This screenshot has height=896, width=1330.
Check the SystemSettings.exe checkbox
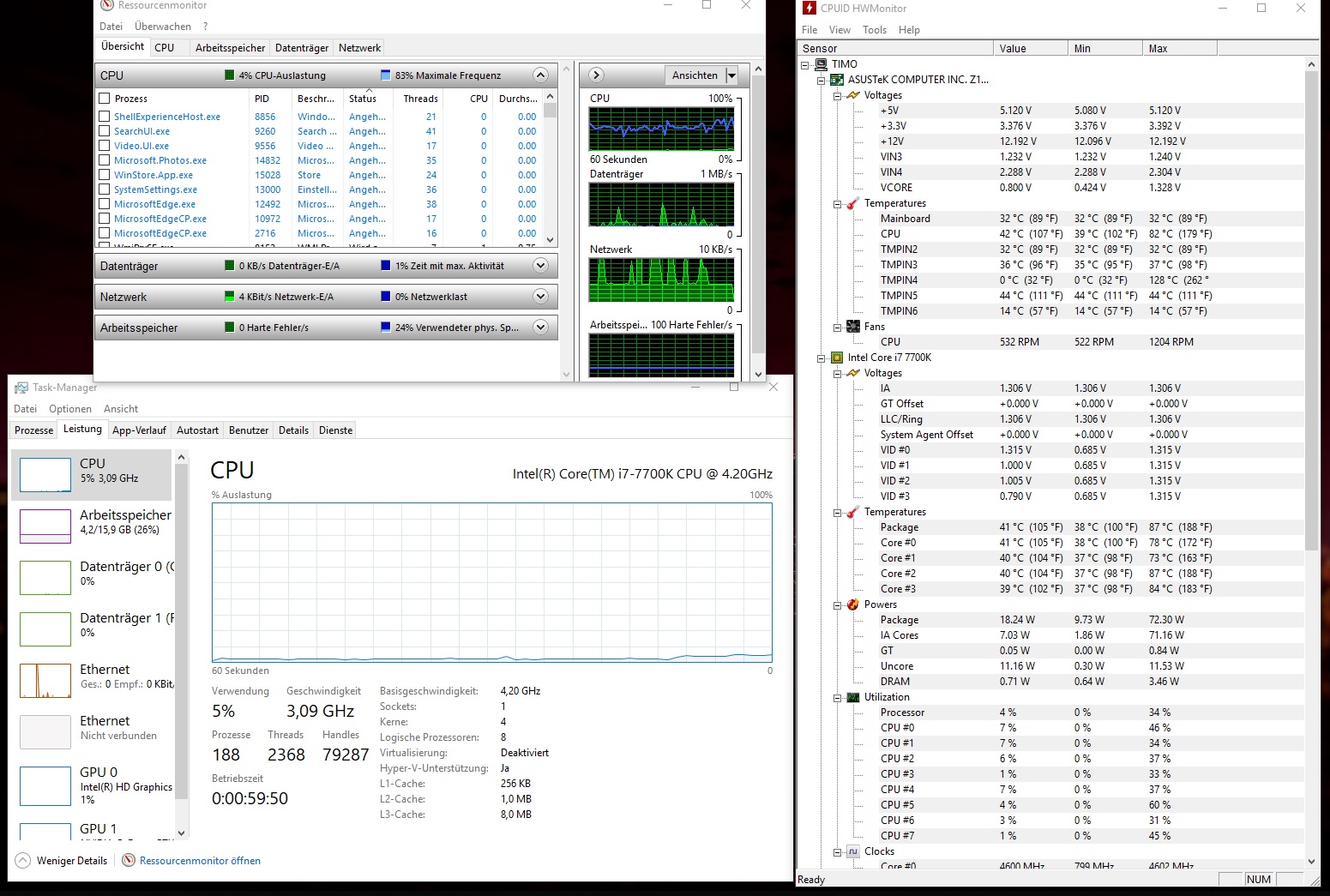click(x=105, y=189)
